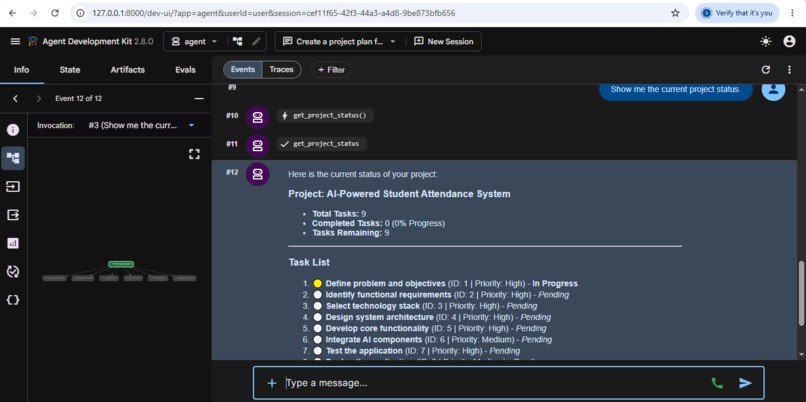Open the user account avatar icon
The height and width of the screenshot is (402, 806).
[789, 42]
